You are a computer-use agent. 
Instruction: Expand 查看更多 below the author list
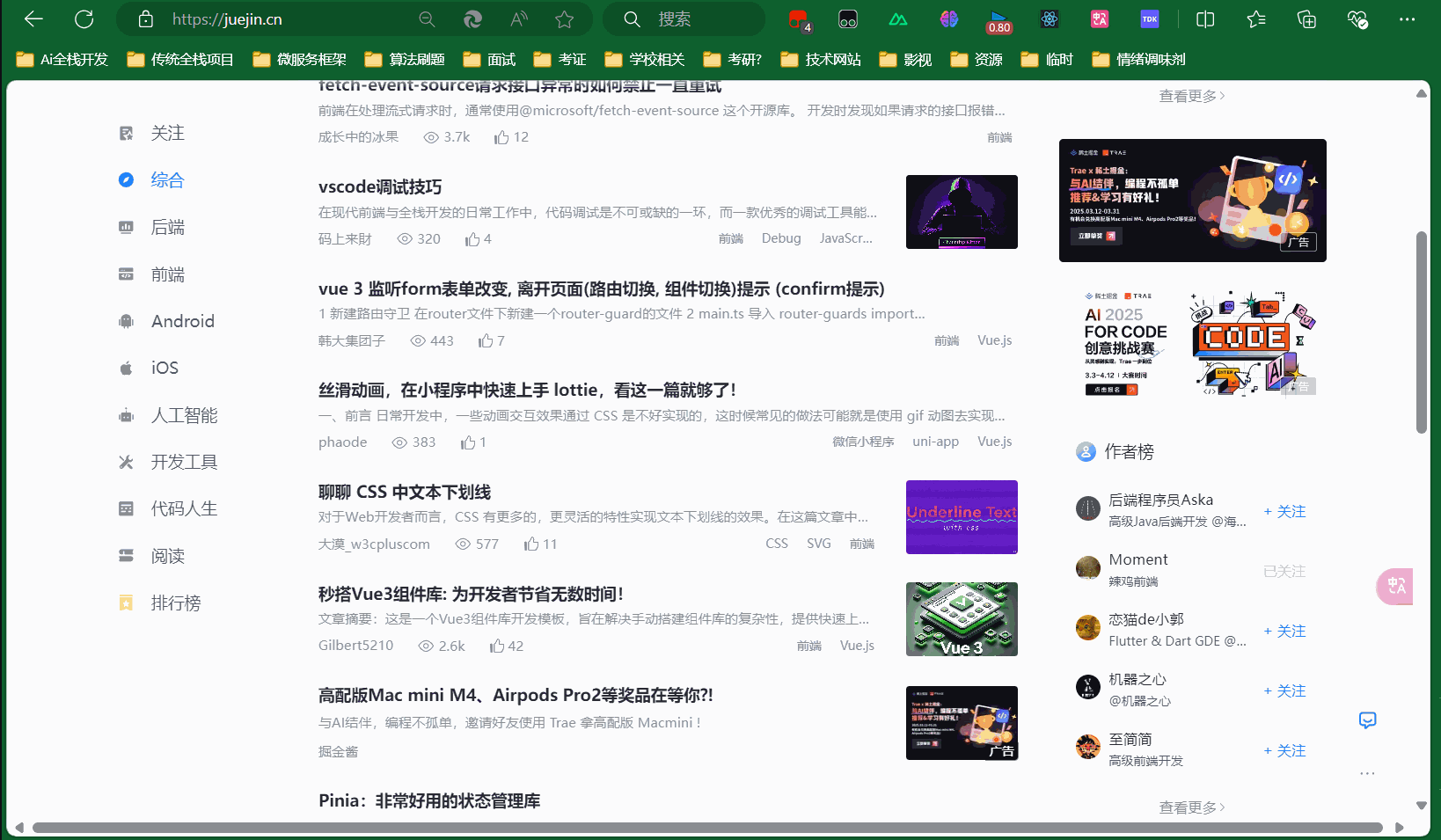[x=1192, y=807]
